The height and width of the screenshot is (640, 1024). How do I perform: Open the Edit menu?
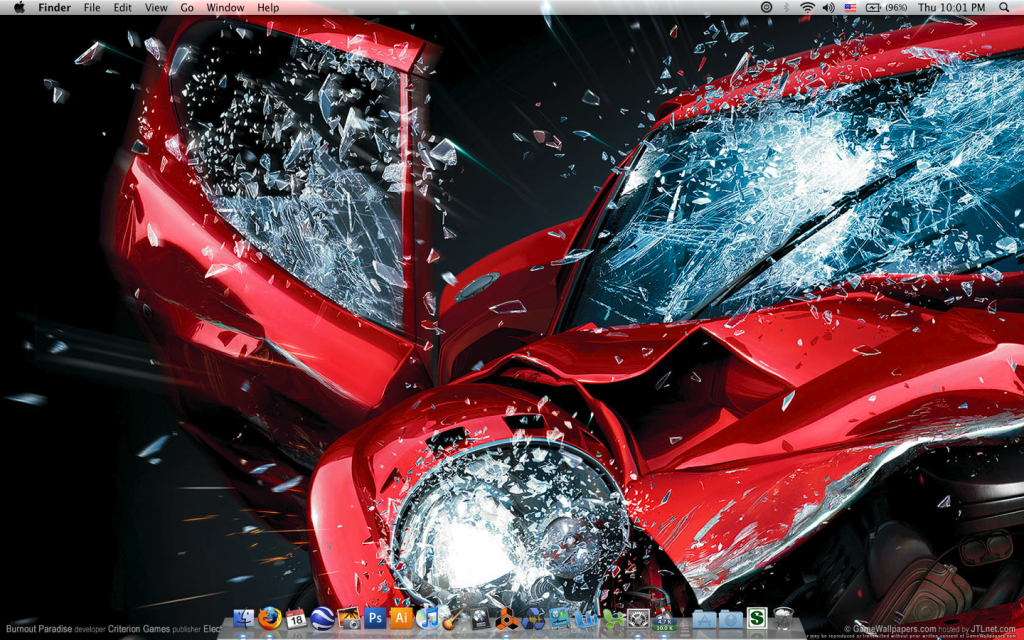(122, 7)
